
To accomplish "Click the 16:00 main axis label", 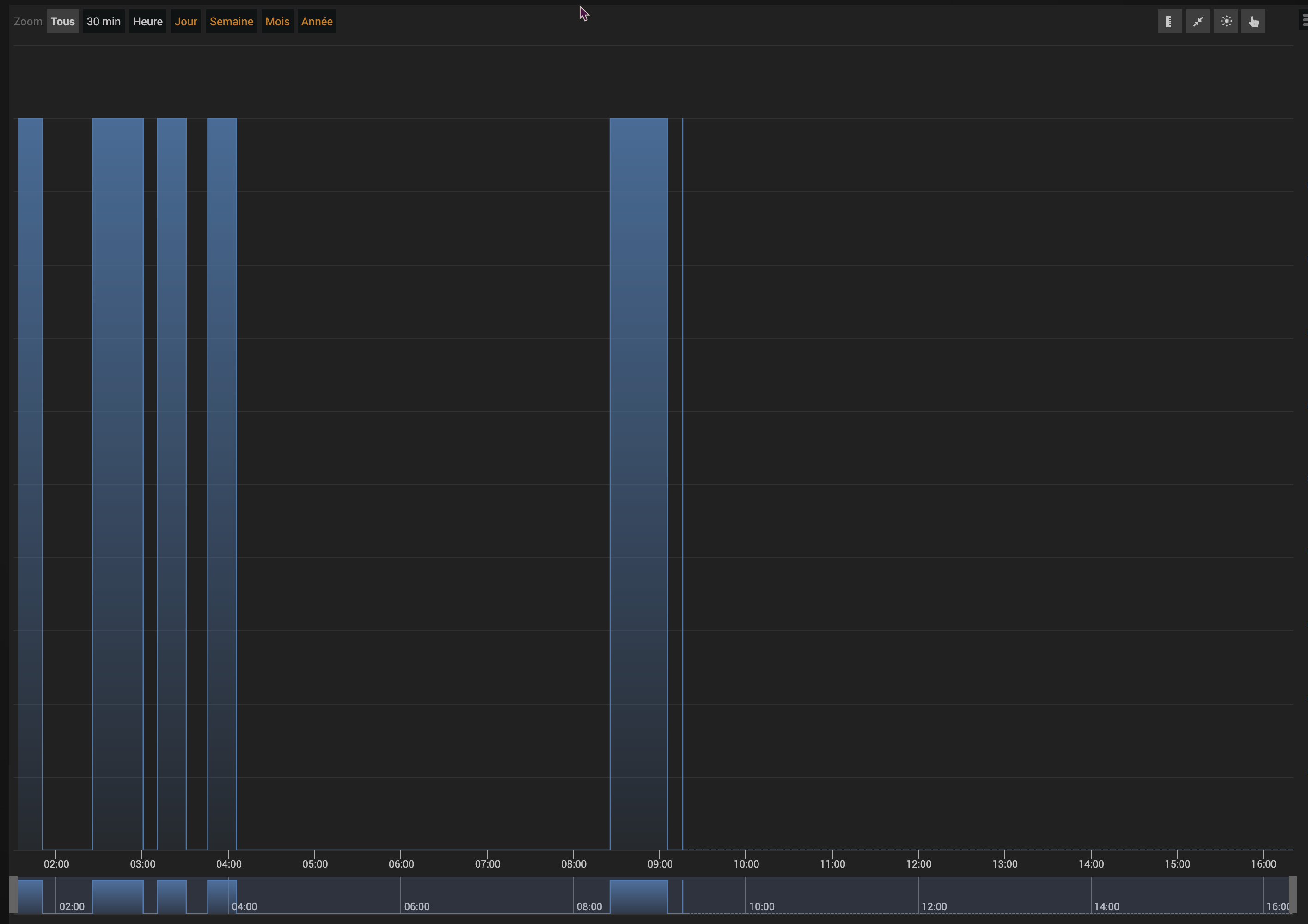I will [x=1264, y=864].
